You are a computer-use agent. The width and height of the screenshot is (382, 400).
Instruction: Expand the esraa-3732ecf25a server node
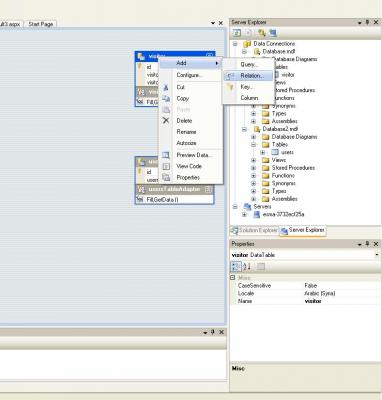(x=244, y=214)
